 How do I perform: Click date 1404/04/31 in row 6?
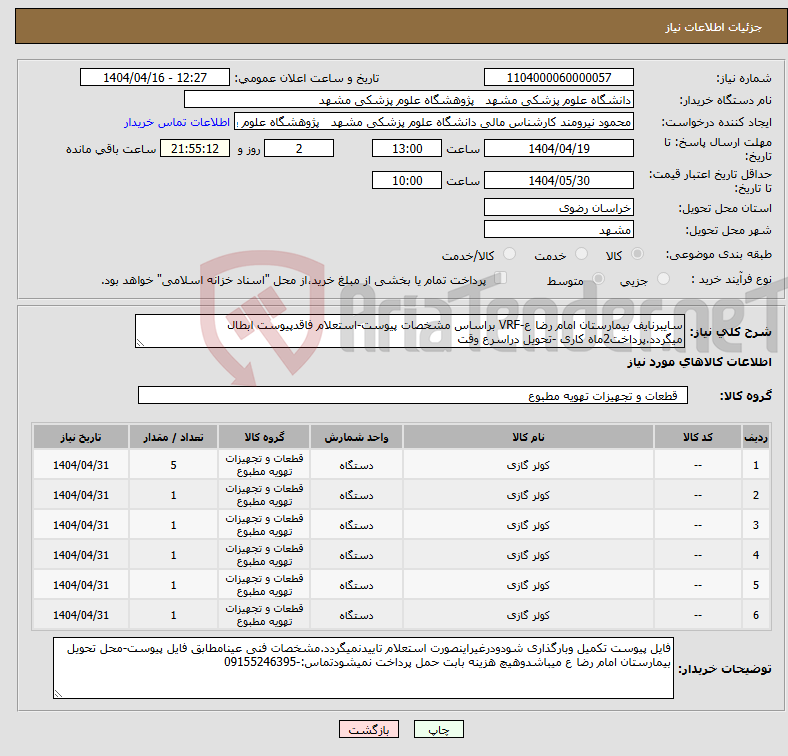pyautogui.click(x=81, y=615)
